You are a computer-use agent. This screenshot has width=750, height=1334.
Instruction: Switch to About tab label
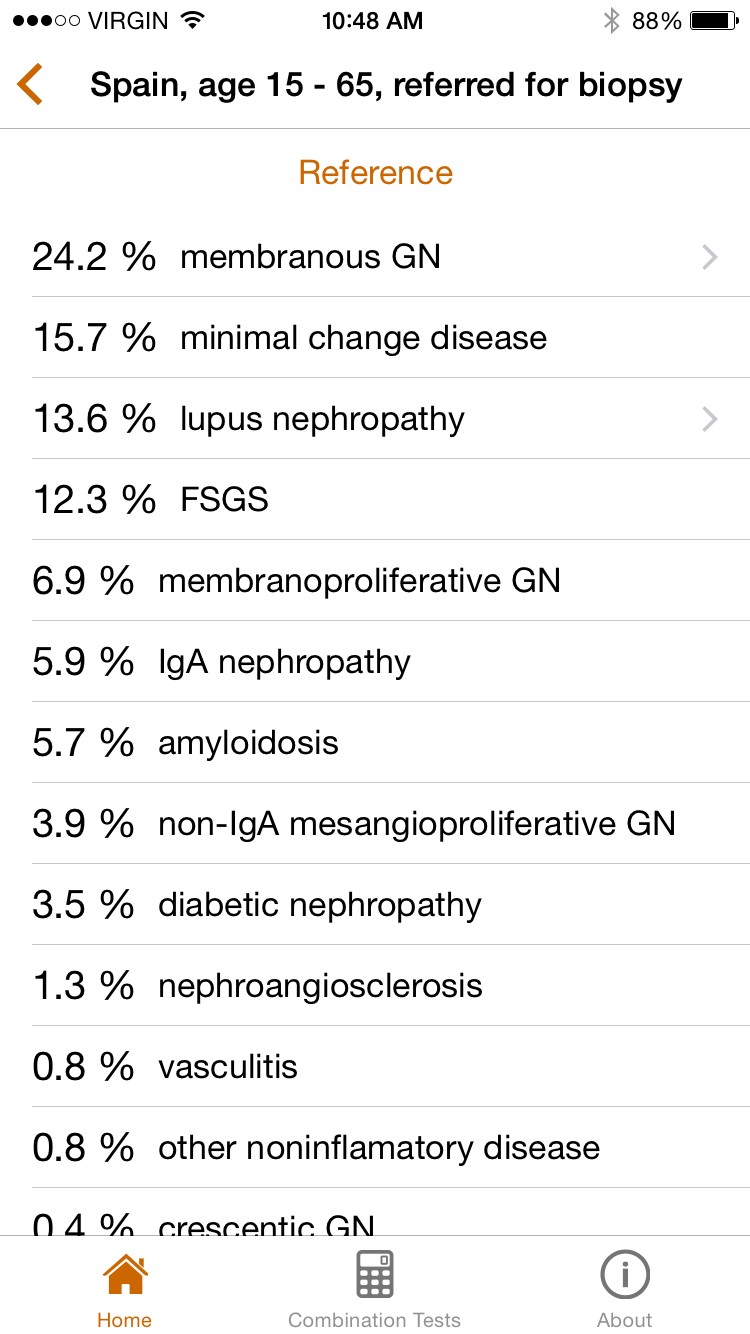click(x=625, y=1320)
